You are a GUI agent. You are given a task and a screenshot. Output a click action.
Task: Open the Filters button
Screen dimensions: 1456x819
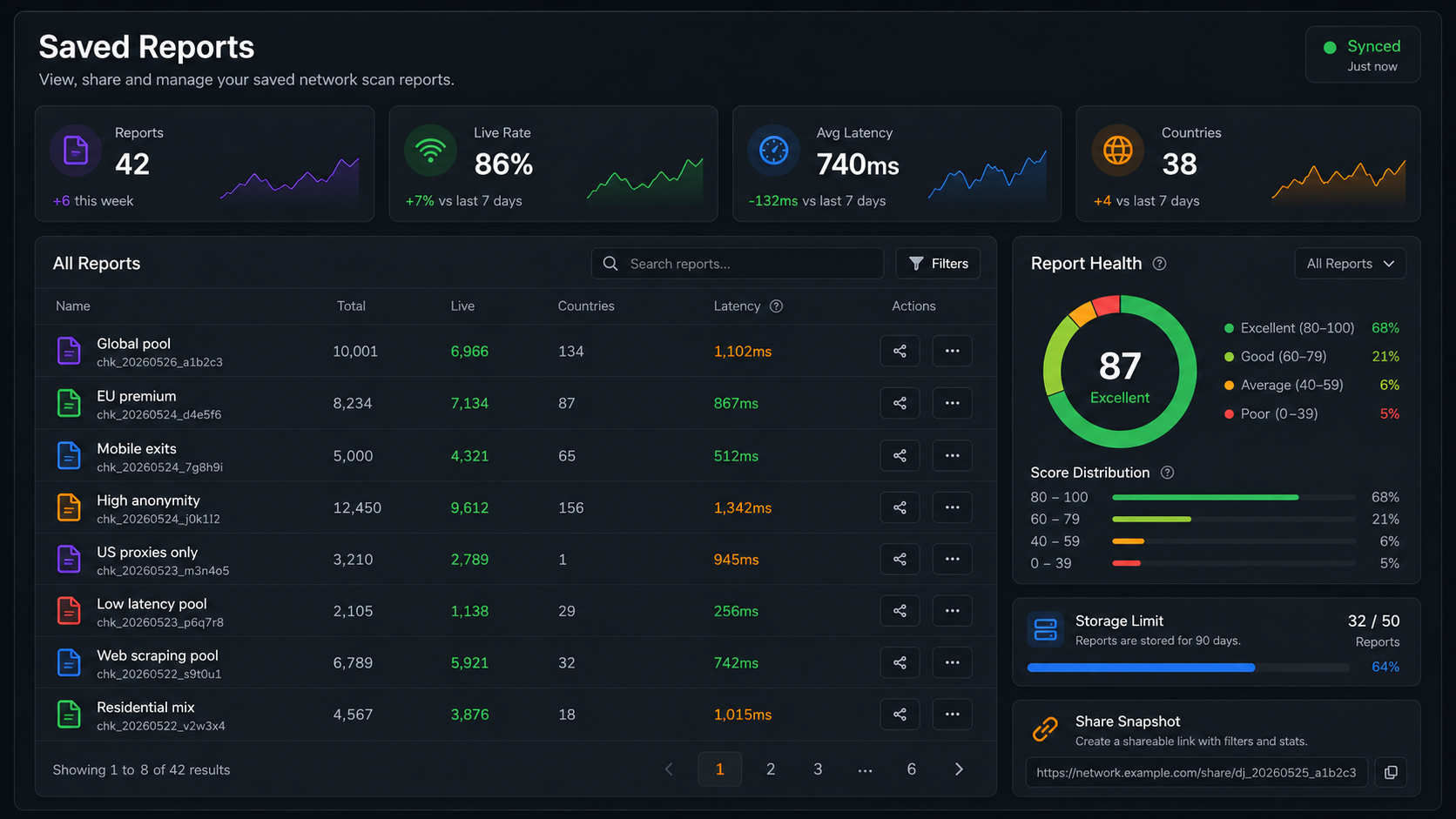[x=938, y=264]
